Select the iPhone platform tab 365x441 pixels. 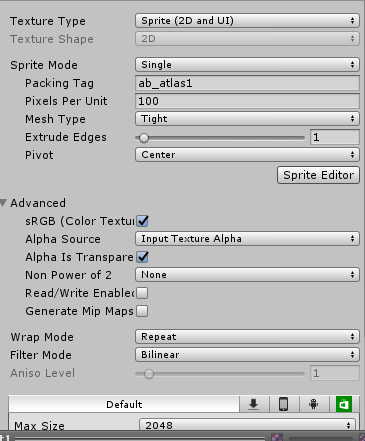(284, 404)
